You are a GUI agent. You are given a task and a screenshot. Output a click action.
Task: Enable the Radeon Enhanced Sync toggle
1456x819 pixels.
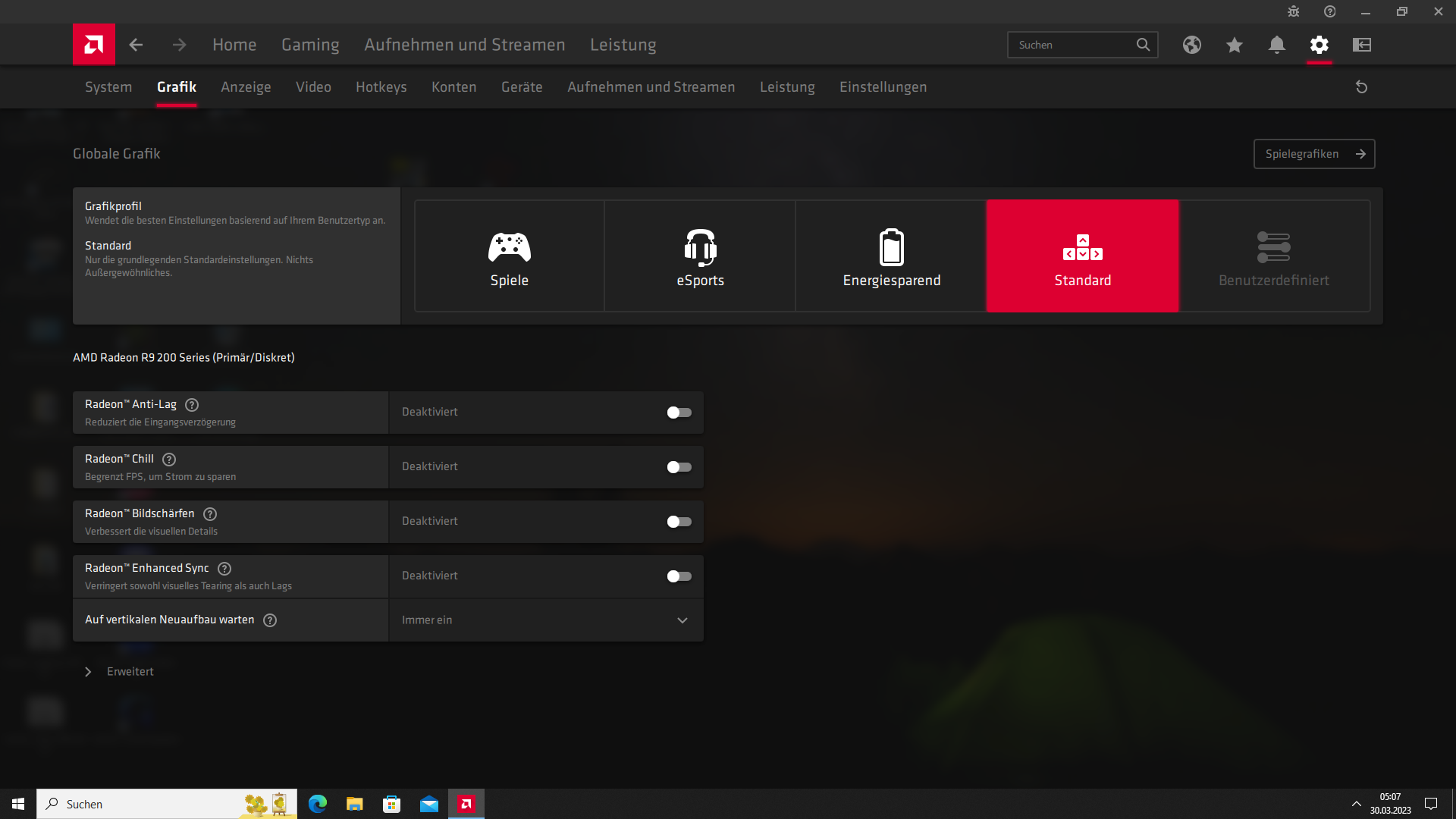click(679, 576)
